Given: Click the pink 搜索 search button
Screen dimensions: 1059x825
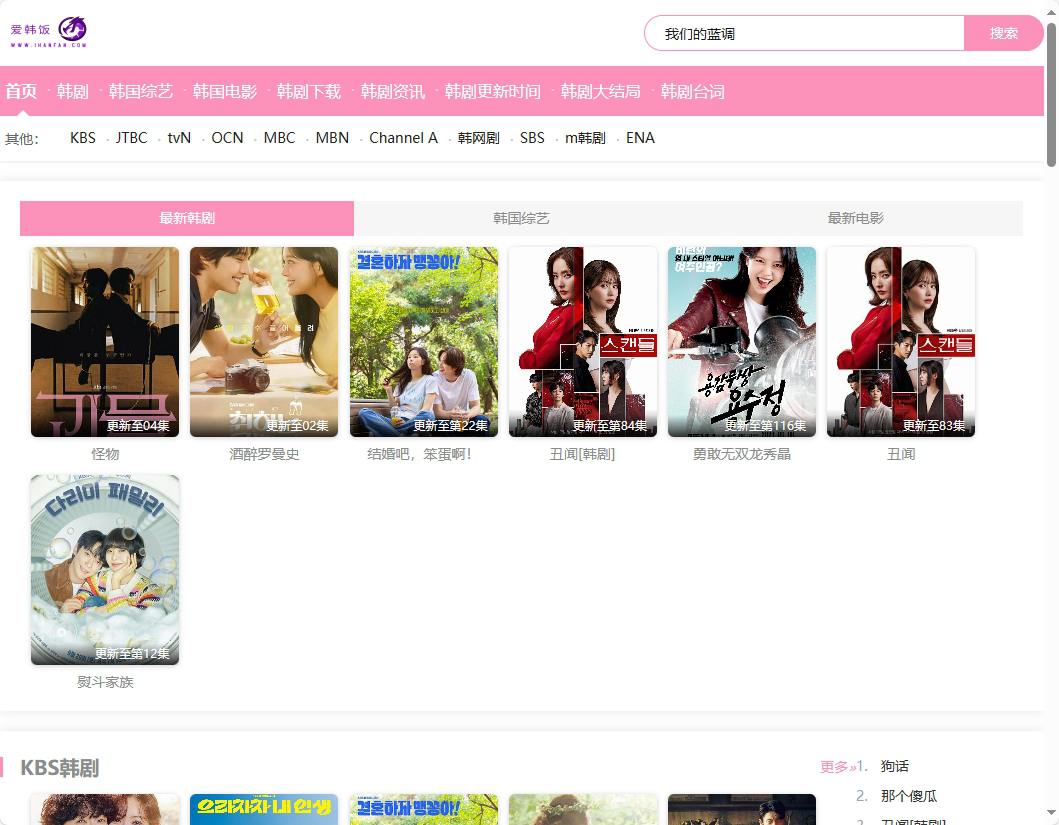Looking at the screenshot, I should pyautogui.click(x=1003, y=33).
